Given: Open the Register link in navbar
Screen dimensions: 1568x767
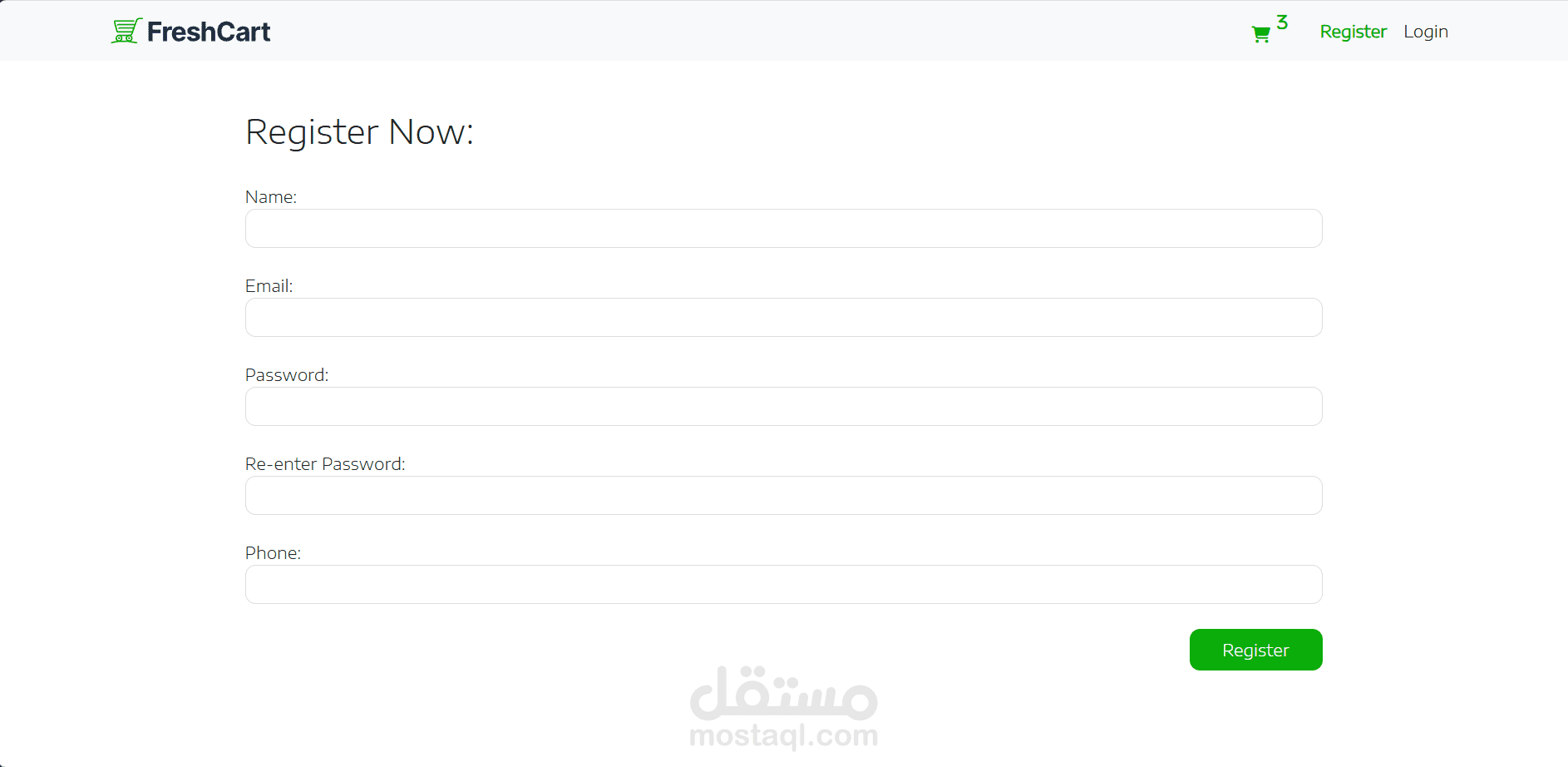Looking at the screenshot, I should point(1353,32).
